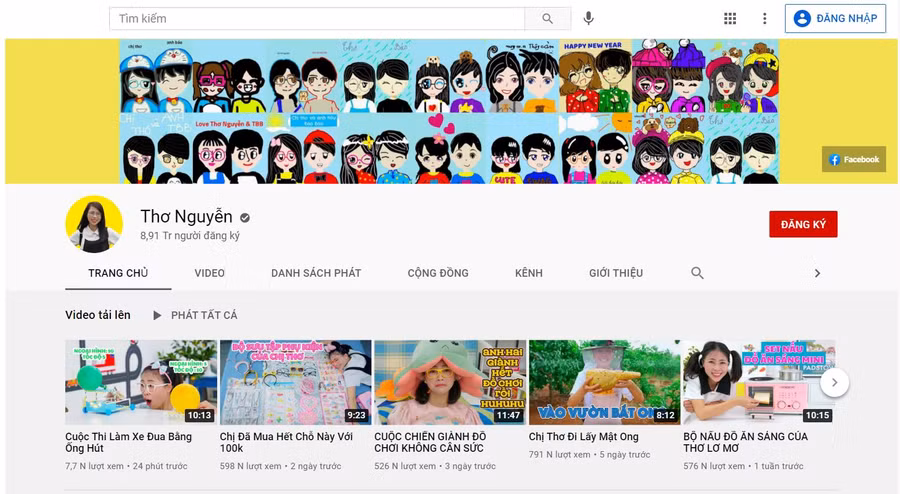Open the Danh sách phát tab
Viewport: 900px width, 494px height.
316,273
